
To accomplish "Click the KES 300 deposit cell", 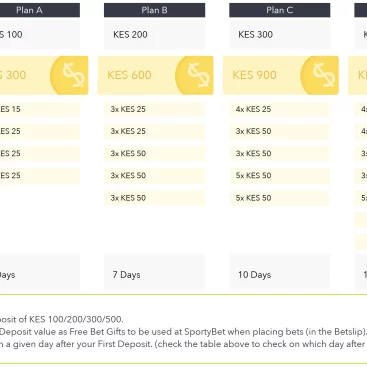I will (280, 34).
